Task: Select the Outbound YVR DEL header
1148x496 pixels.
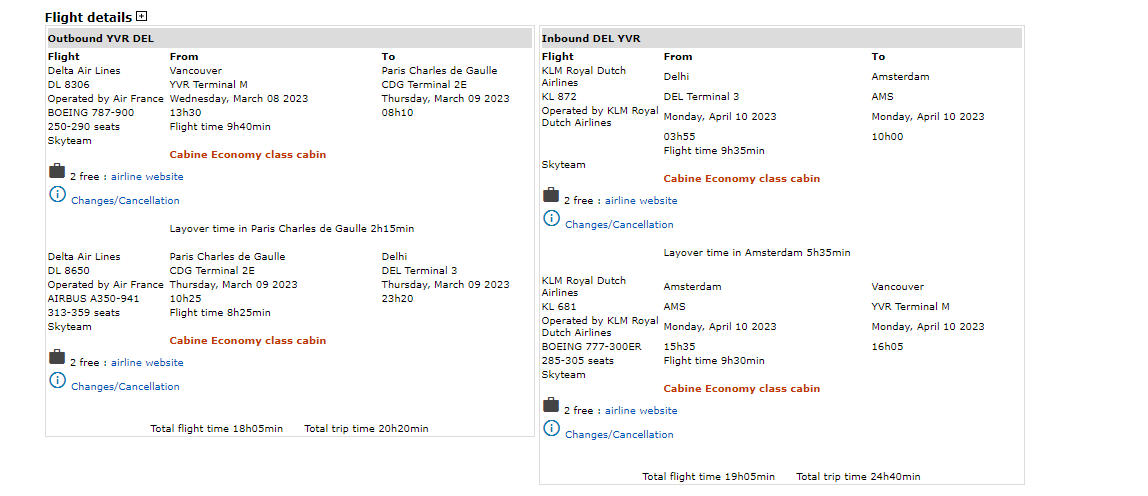Action: 101,38
